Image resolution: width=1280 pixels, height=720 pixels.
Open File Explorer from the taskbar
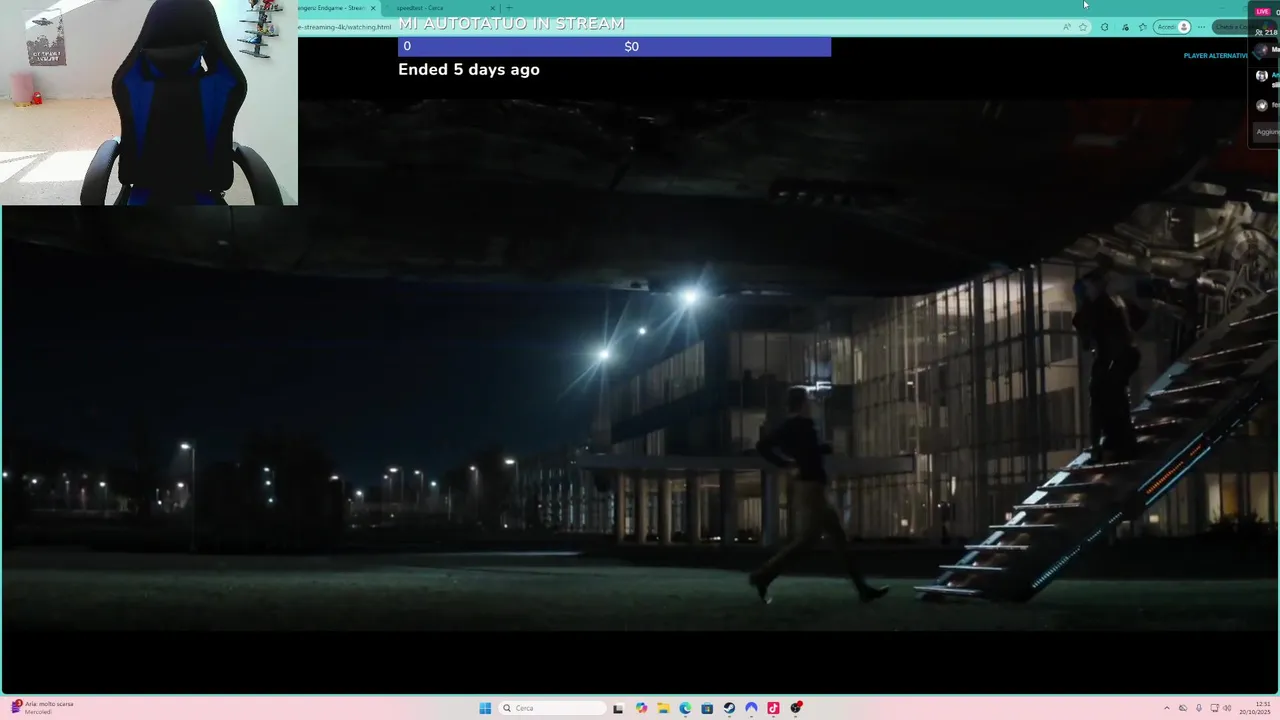pyautogui.click(x=663, y=708)
